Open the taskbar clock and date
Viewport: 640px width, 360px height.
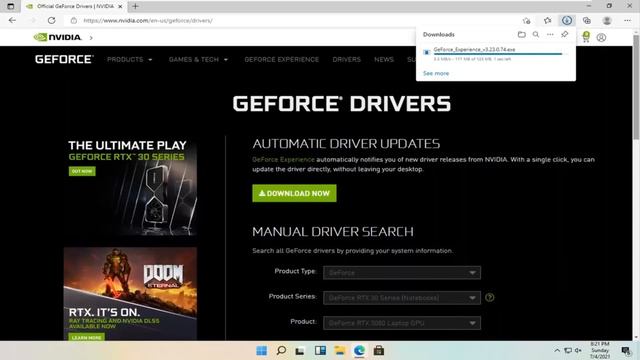(600, 351)
